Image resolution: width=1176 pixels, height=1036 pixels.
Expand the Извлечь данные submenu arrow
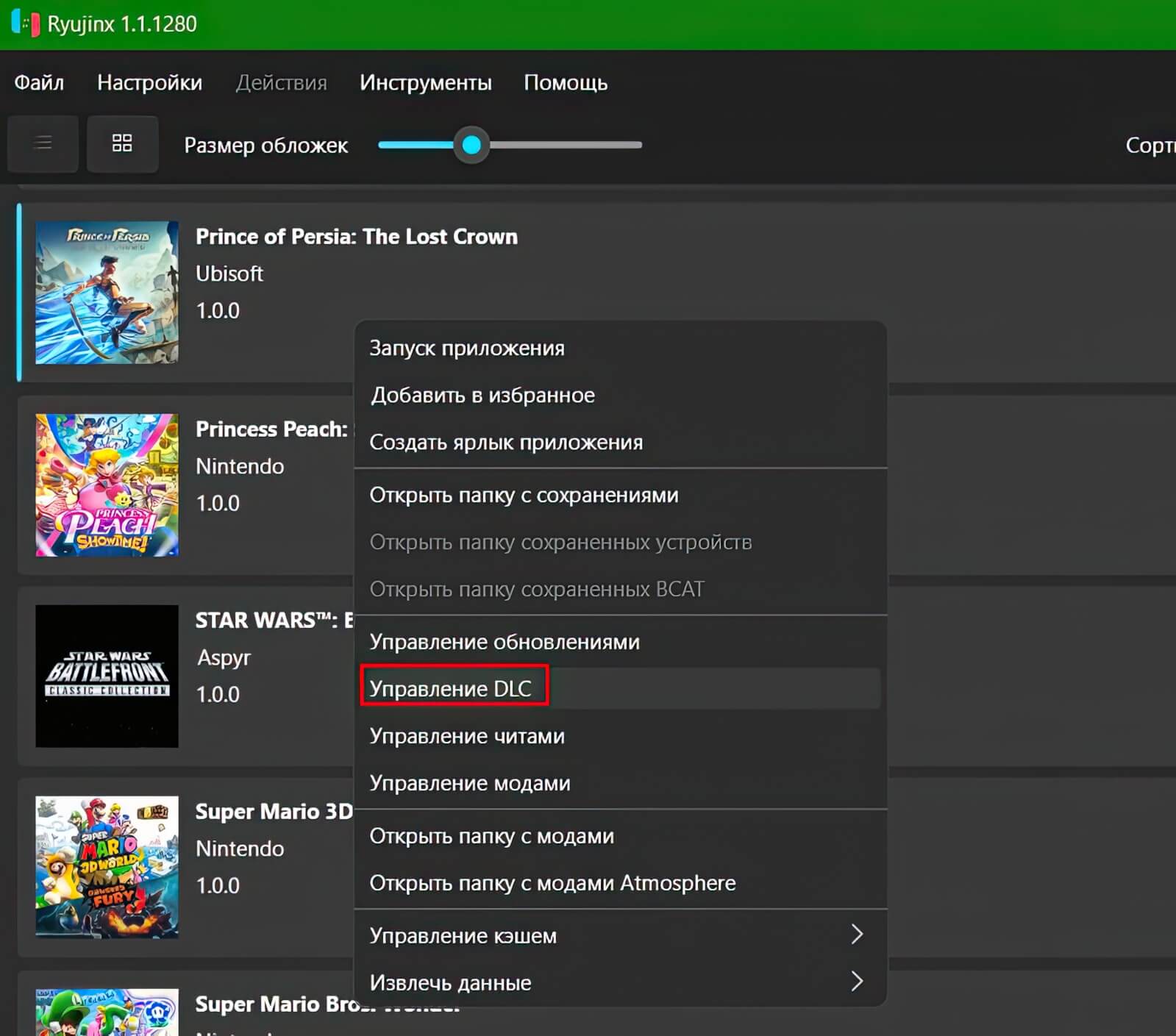click(x=856, y=982)
